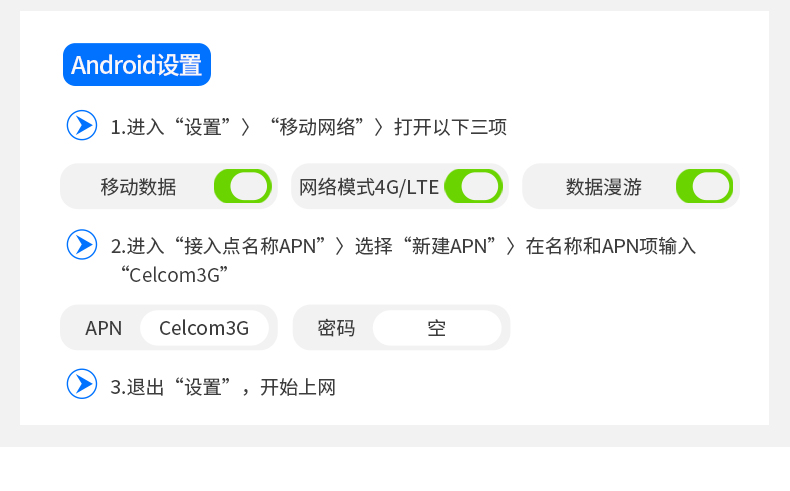Click the Android设置 header badge
Screen dimensions: 790x491
click(x=137, y=64)
